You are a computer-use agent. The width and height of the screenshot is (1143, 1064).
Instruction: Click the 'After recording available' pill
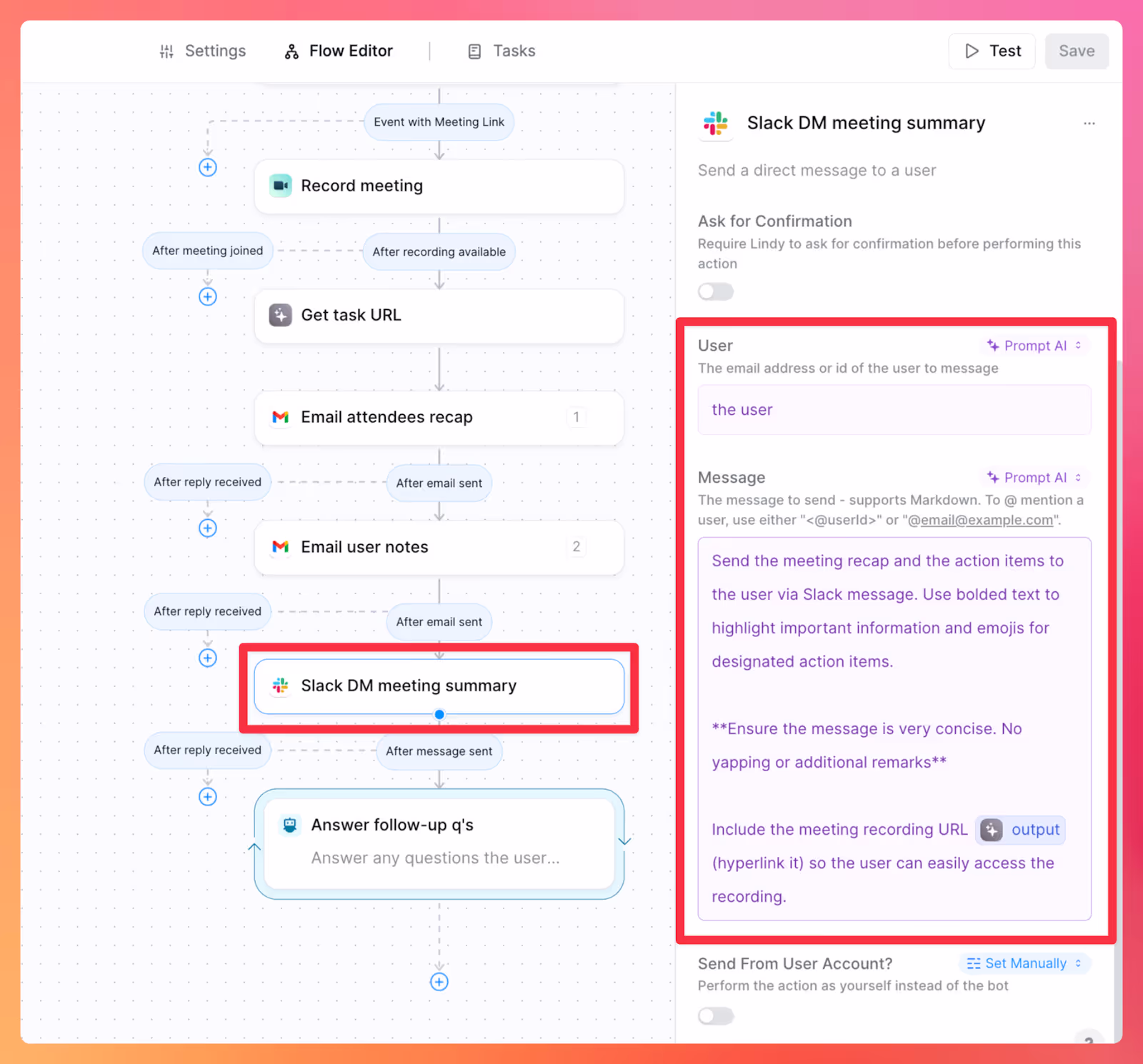click(x=439, y=252)
